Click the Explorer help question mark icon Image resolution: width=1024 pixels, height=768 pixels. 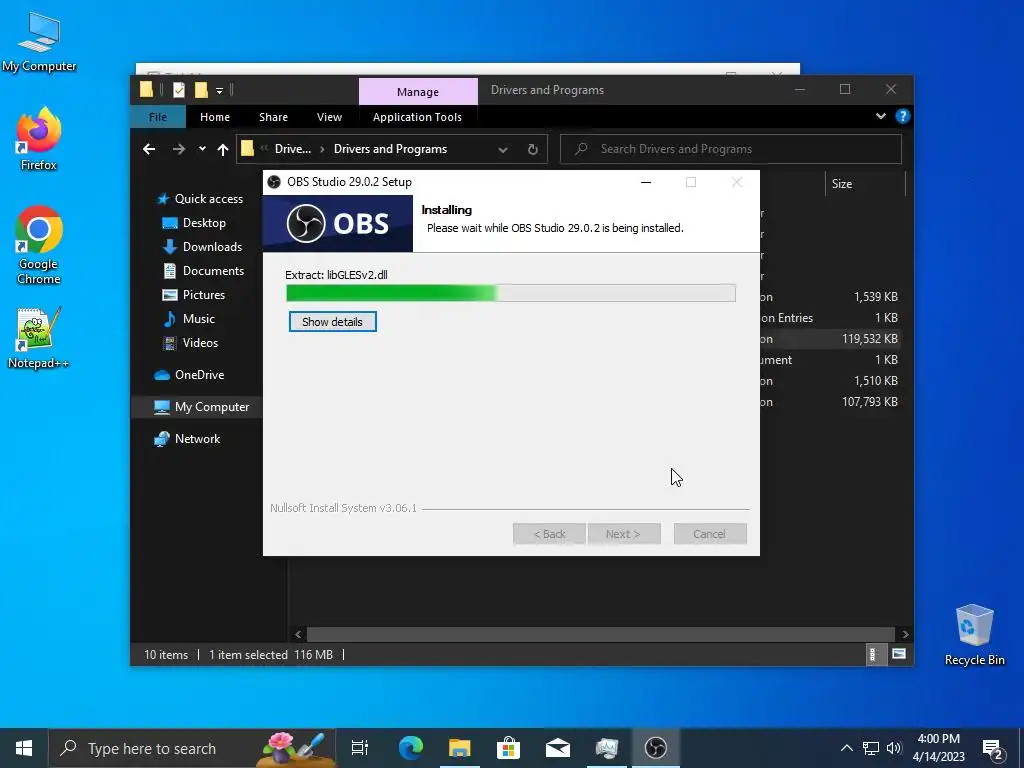903,116
